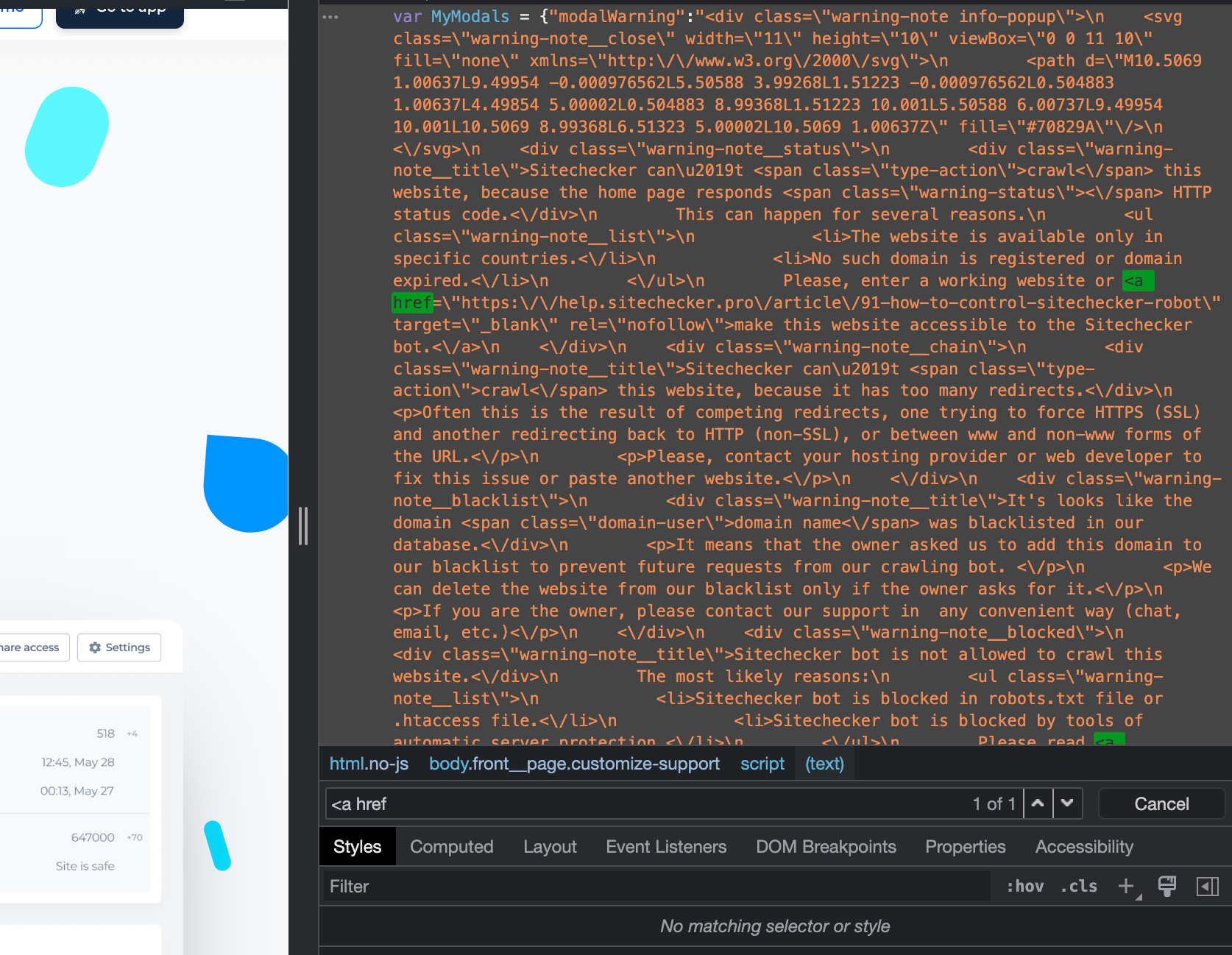Image resolution: width=1232 pixels, height=955 pixels.
Task: Click the gear icon in Settings button
Action: (95, 647)
